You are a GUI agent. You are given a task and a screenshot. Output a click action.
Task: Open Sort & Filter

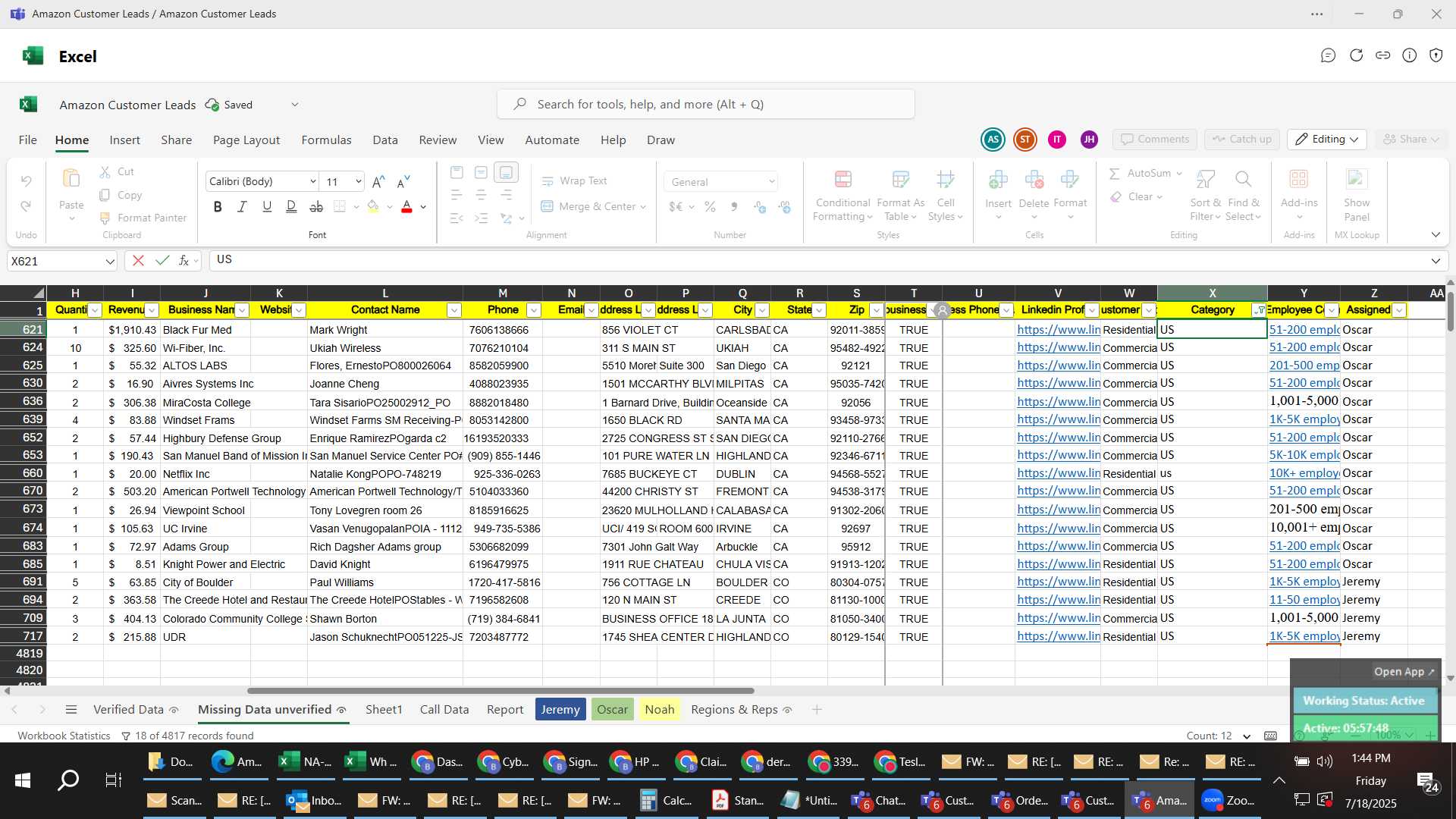click(x=1205, y=196)
